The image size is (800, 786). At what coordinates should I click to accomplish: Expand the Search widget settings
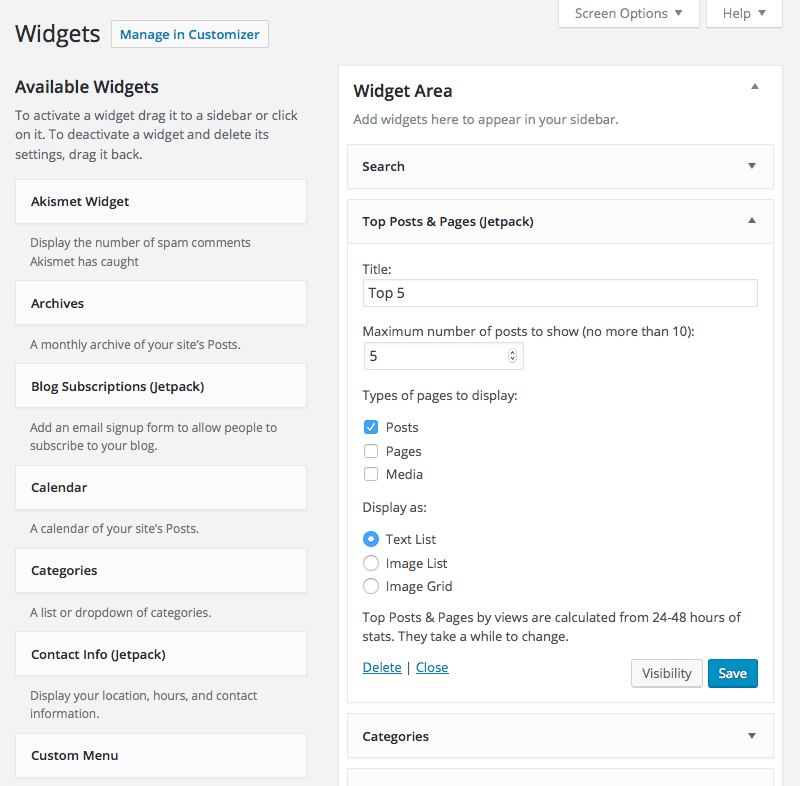pyautogui.click(x=751, y=167)
